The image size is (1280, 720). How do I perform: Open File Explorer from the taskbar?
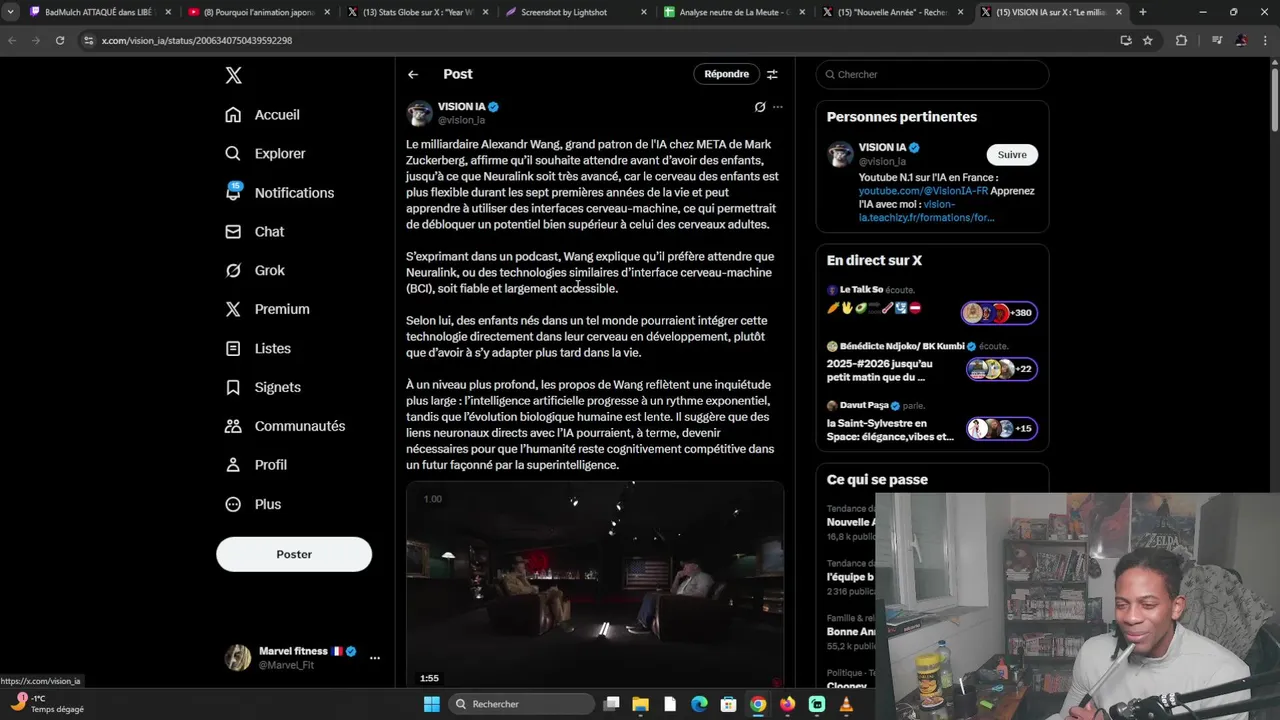tap(641, 704)
